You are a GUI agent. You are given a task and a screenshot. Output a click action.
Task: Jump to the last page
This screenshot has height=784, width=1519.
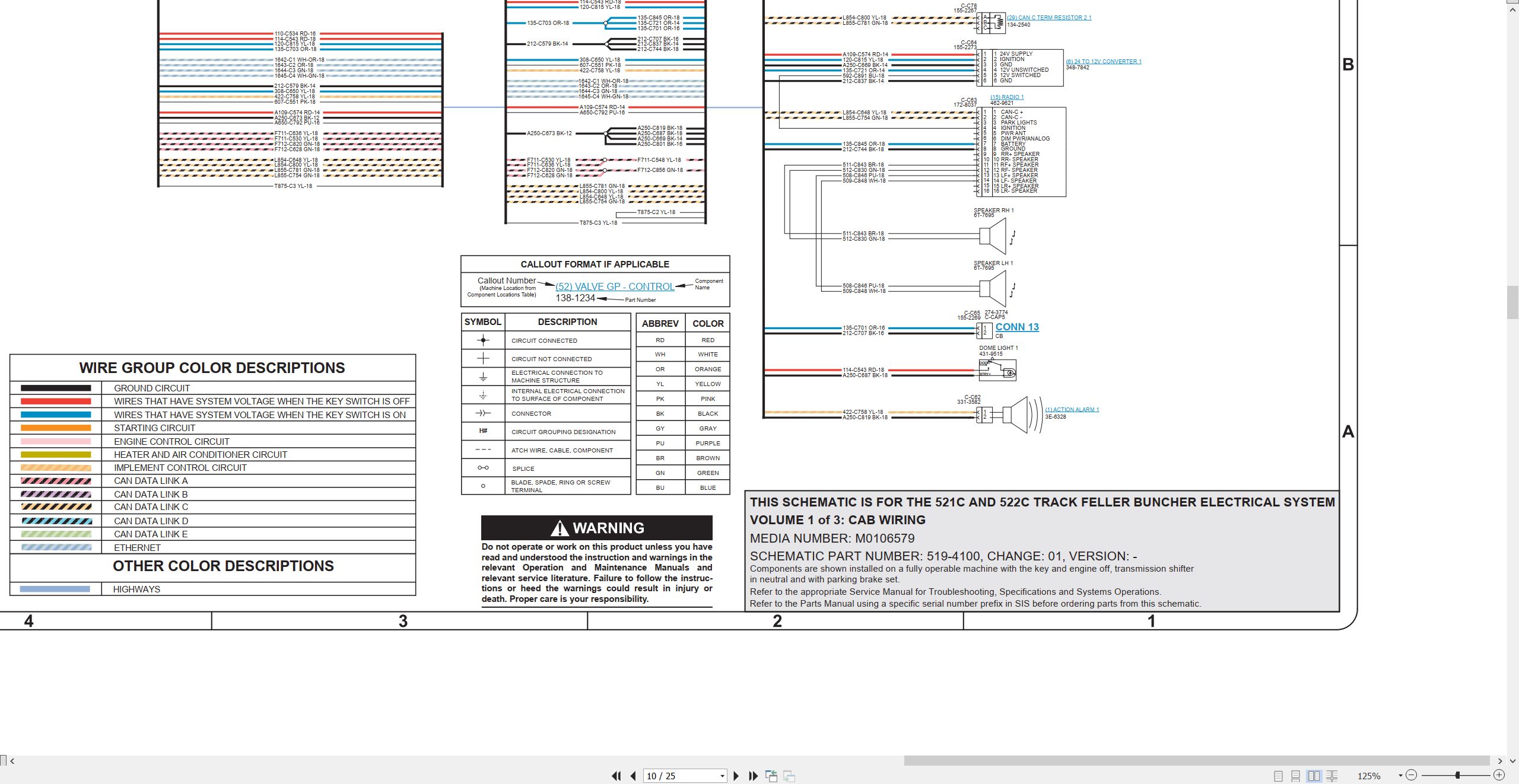[754, 776]
